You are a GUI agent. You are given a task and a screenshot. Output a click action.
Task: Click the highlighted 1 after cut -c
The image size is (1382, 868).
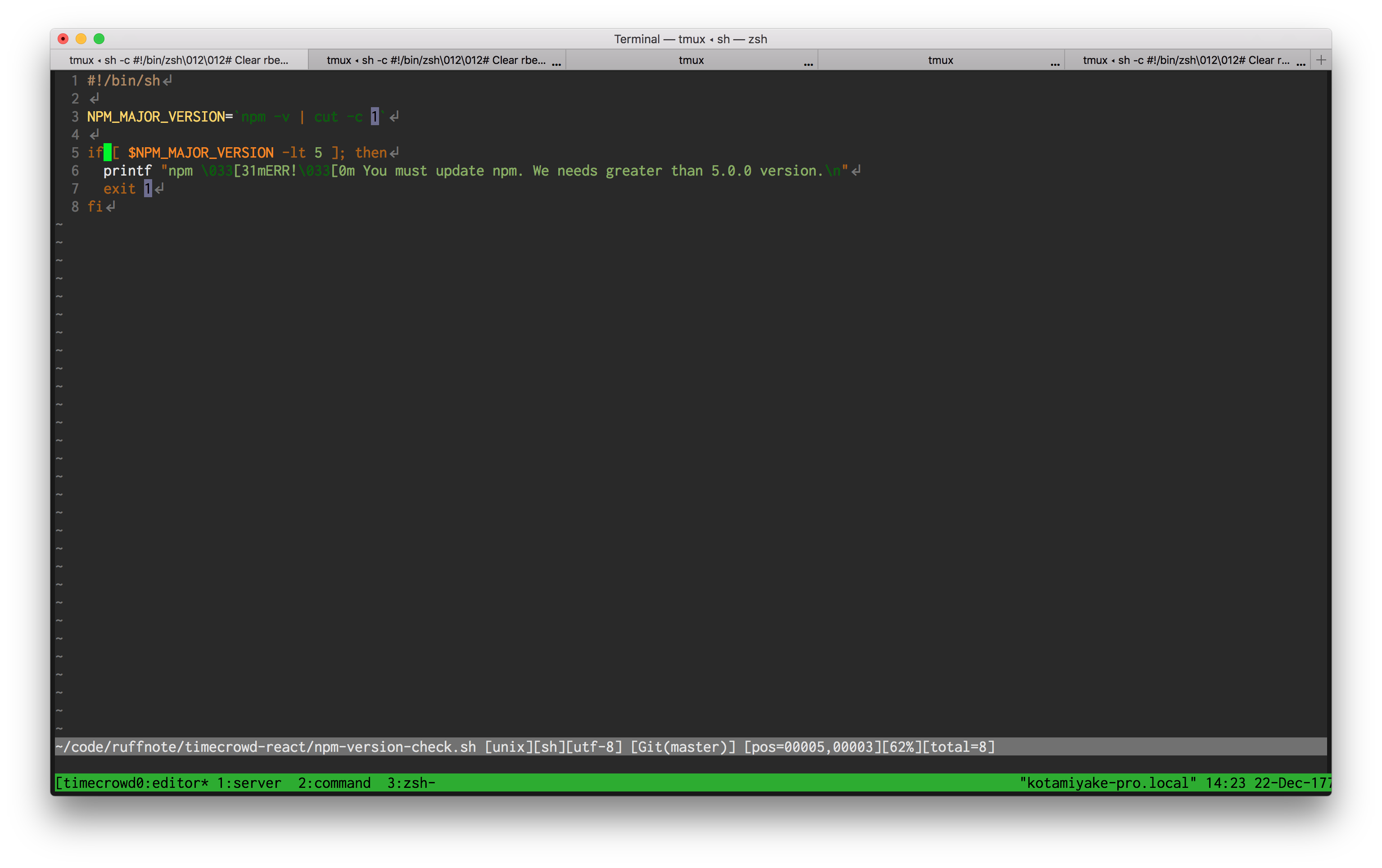coord(375,117)
